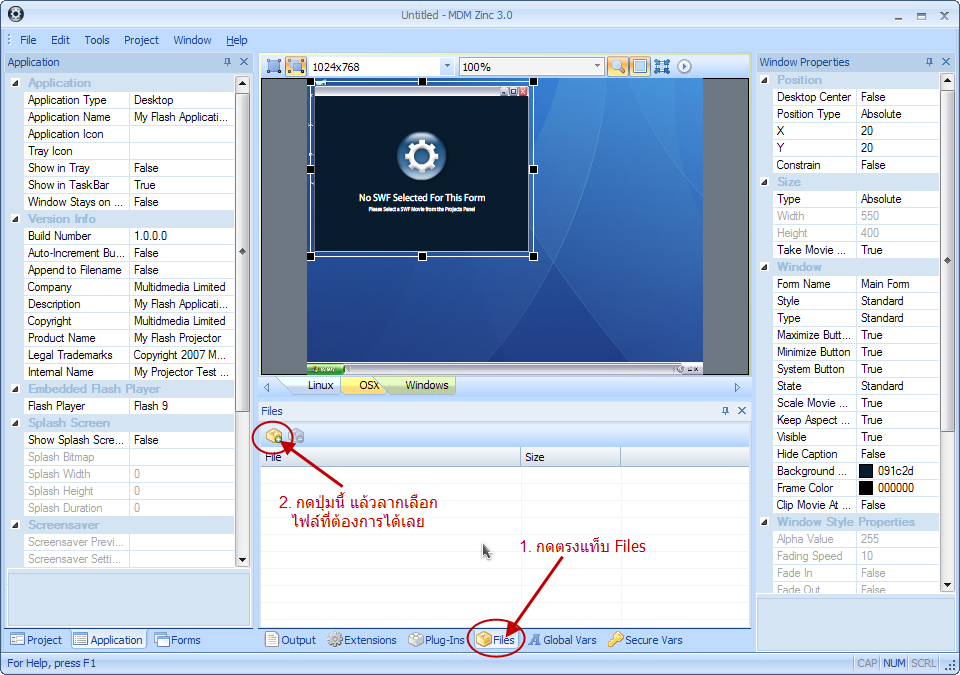Collapse the Application property section
The width and height of the screenshot is (960, 675).
pos(16,83)
